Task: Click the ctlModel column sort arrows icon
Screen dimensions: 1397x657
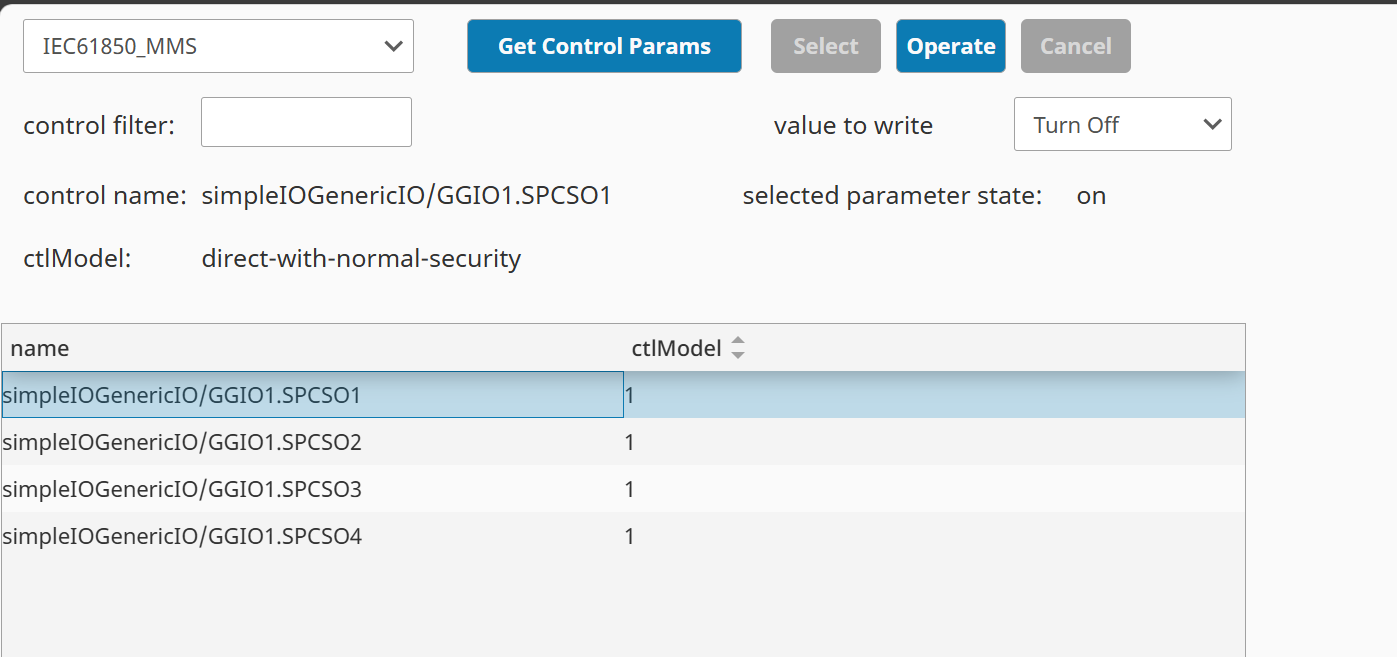Action: tap(738, 348)
